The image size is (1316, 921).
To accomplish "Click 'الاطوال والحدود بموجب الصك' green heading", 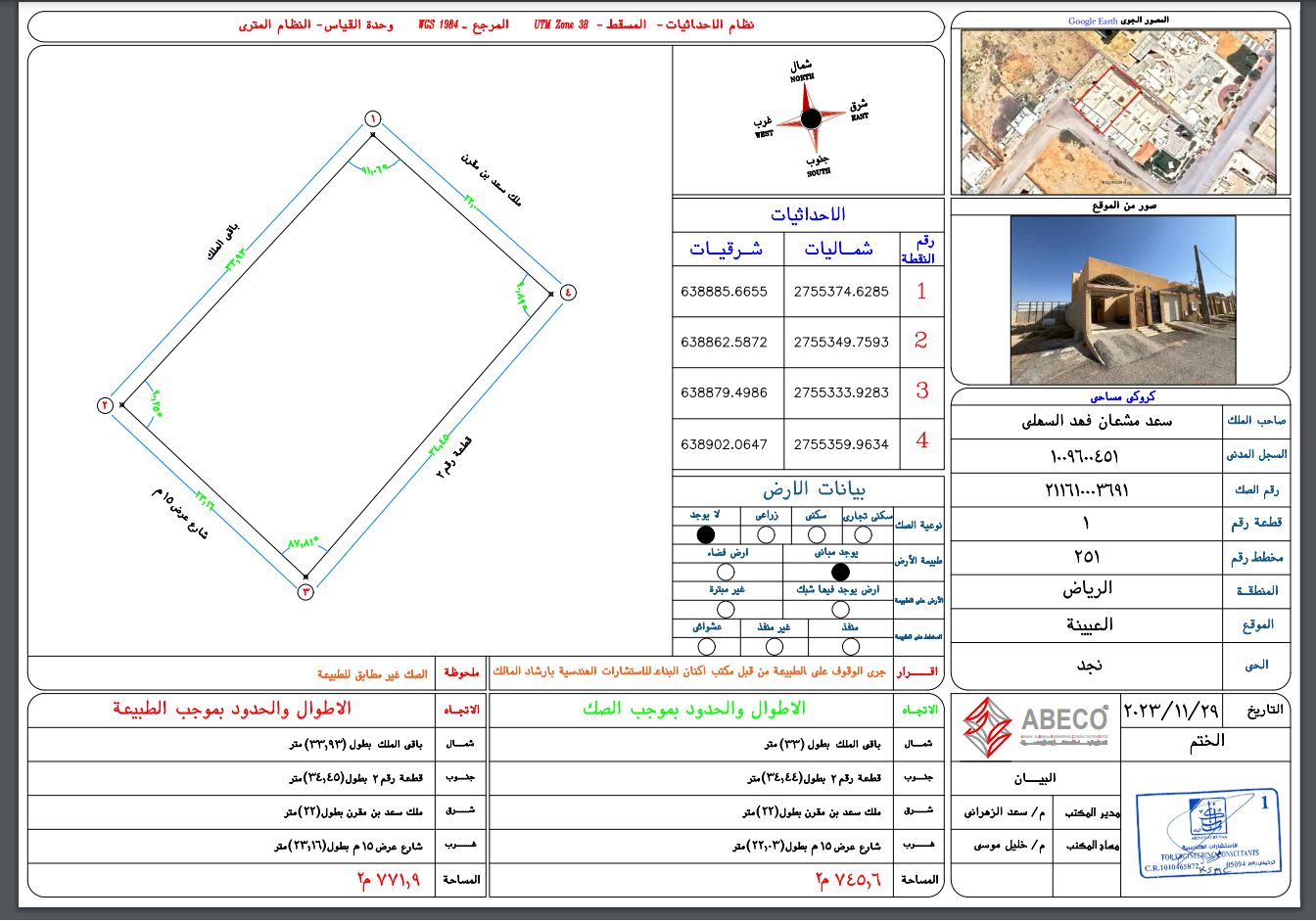I will [x=693, y=709].
